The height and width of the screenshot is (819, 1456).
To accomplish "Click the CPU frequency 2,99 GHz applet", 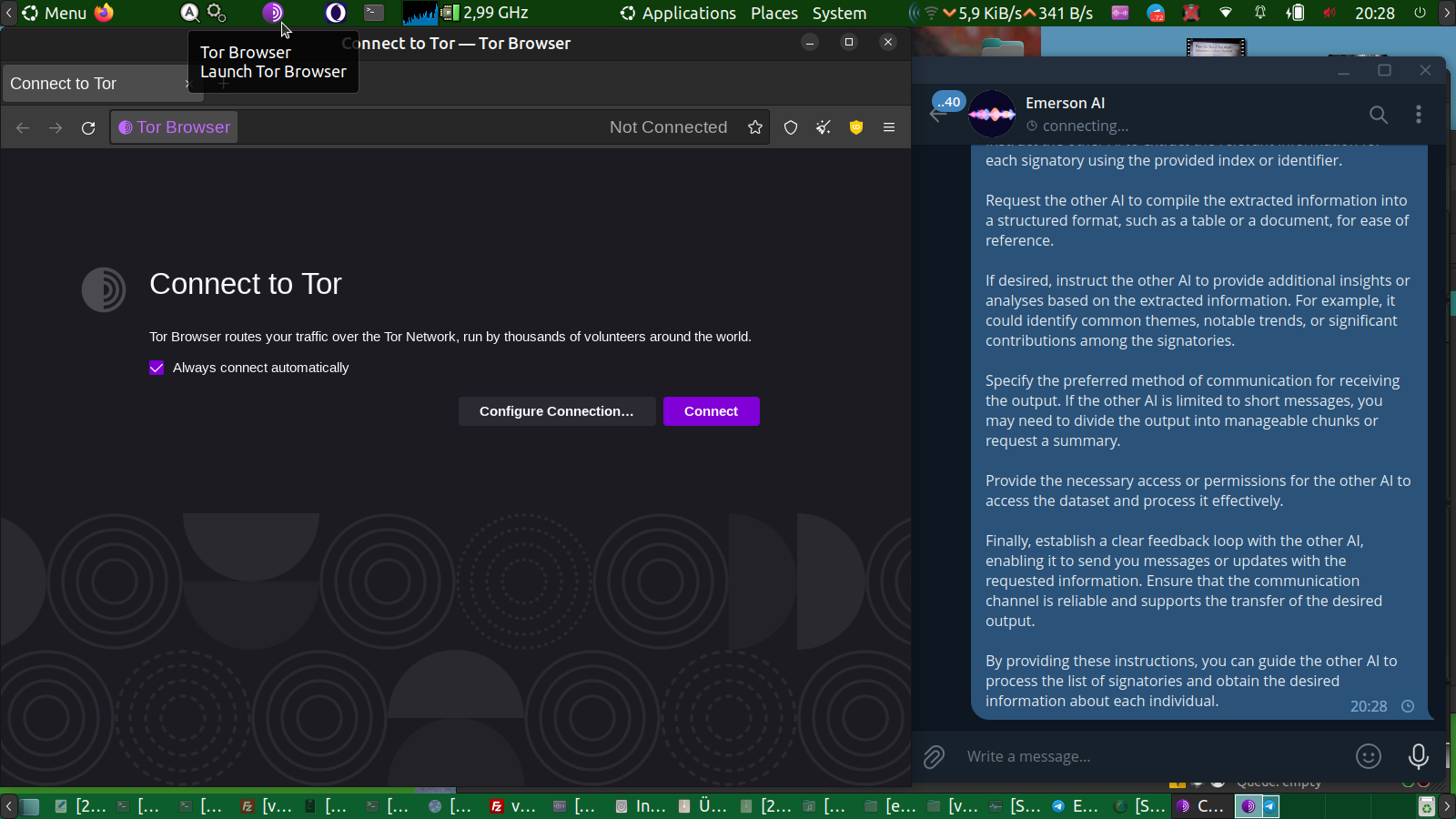I will (485, 13).
